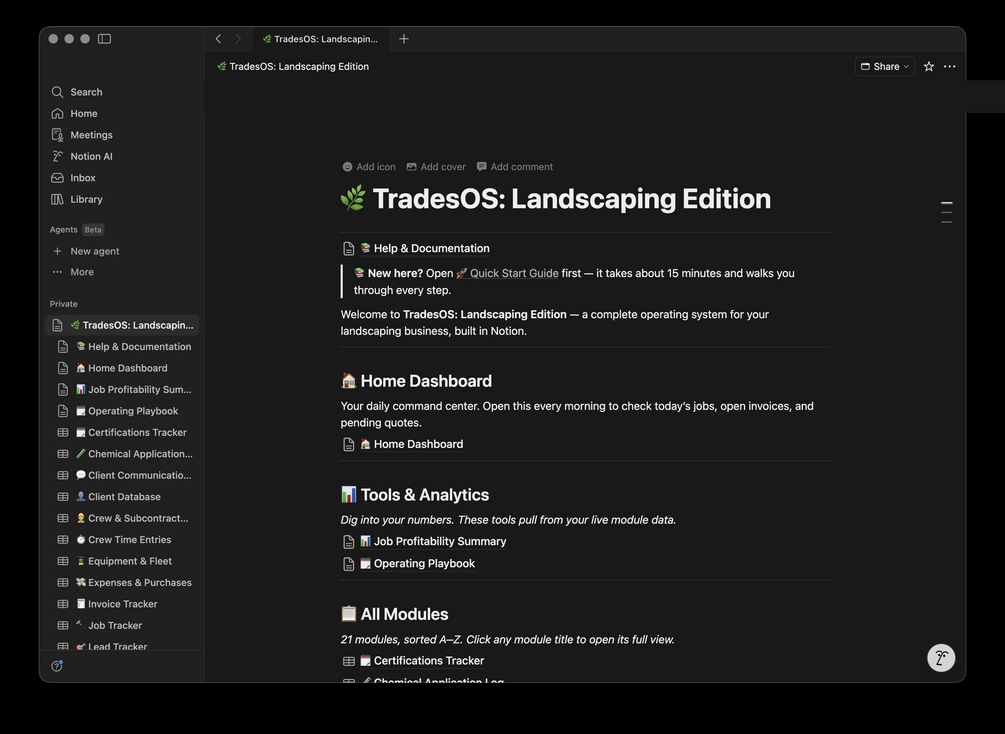Viewport: 1005px width, 734px height.
Task: Open Job Profitability Sum... in sidebar
Action: (122, 389)
